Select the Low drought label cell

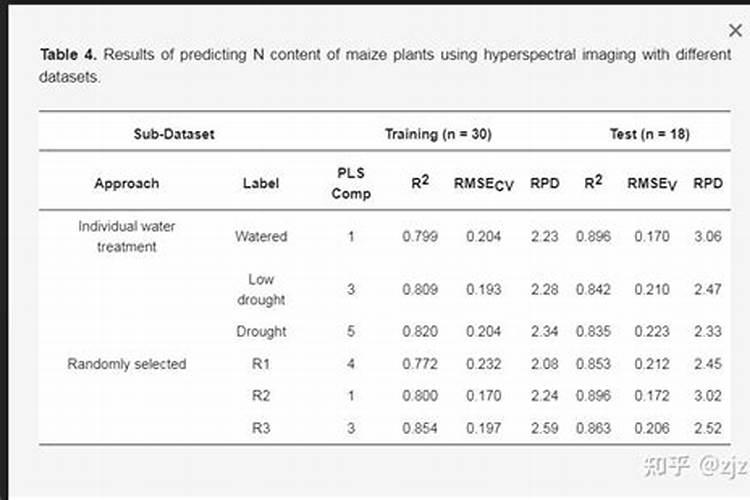tap(261, 289)
